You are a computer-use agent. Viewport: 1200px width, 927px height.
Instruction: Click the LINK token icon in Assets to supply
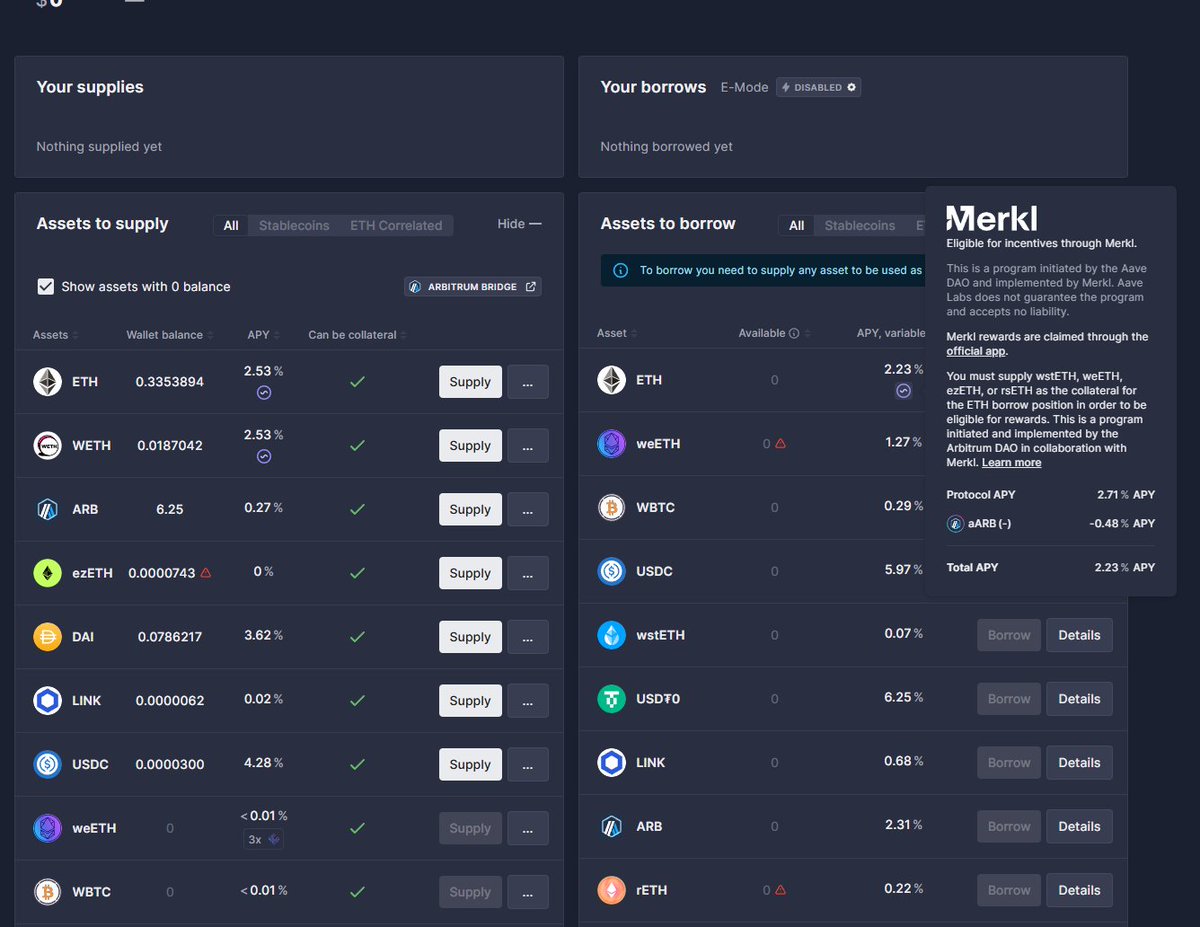point(48,701)
